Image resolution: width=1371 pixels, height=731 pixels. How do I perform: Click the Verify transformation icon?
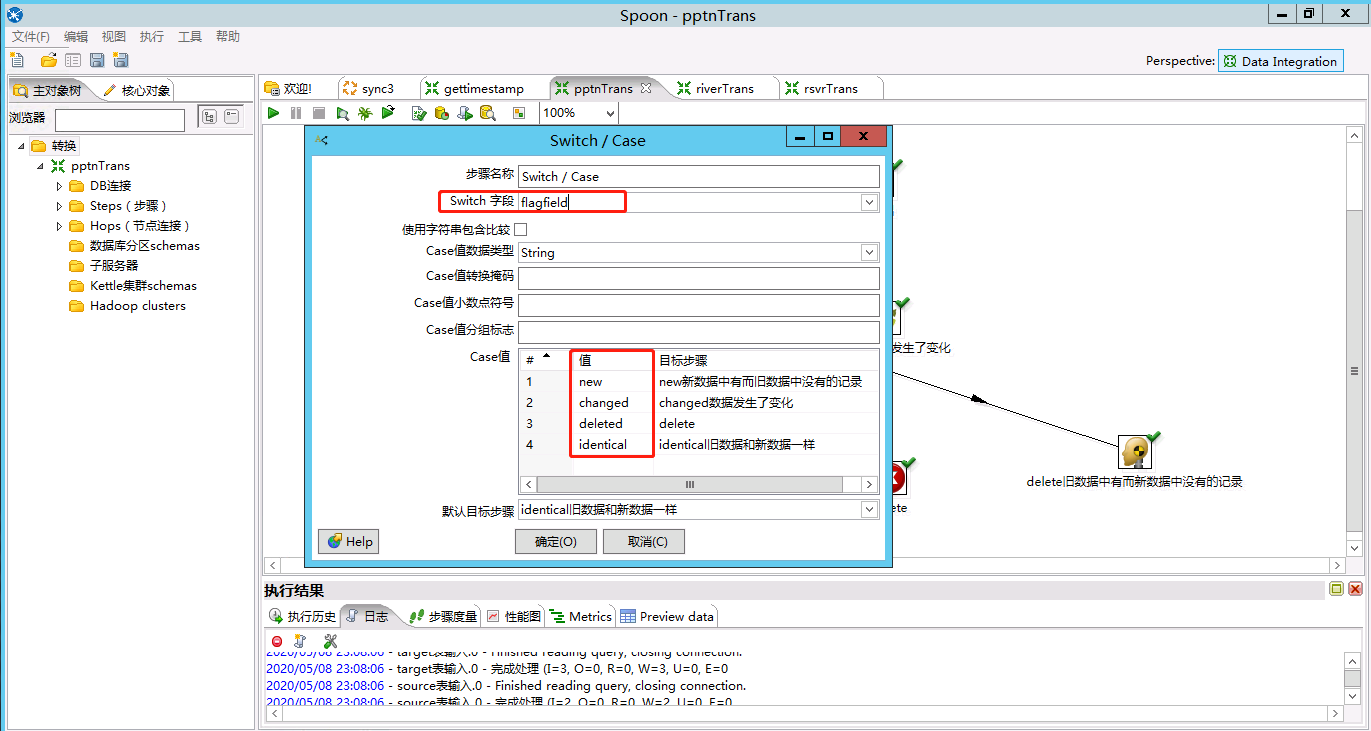419,113
